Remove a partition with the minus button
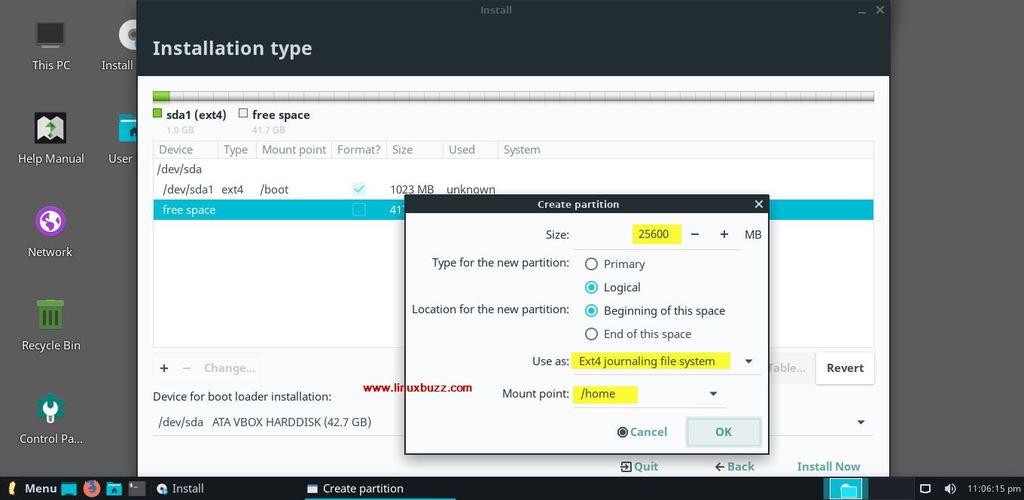1024x500 pixels. point(186,368)
